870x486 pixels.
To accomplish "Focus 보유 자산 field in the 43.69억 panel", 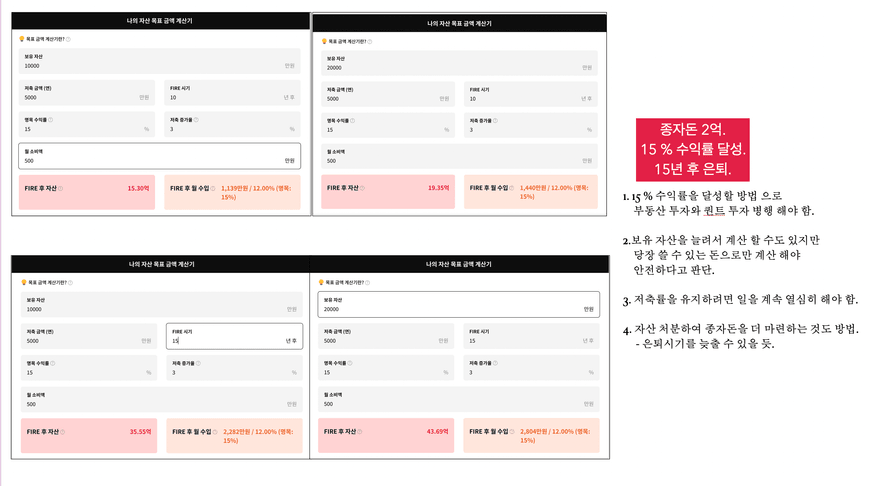I will [x=459, y=305].
